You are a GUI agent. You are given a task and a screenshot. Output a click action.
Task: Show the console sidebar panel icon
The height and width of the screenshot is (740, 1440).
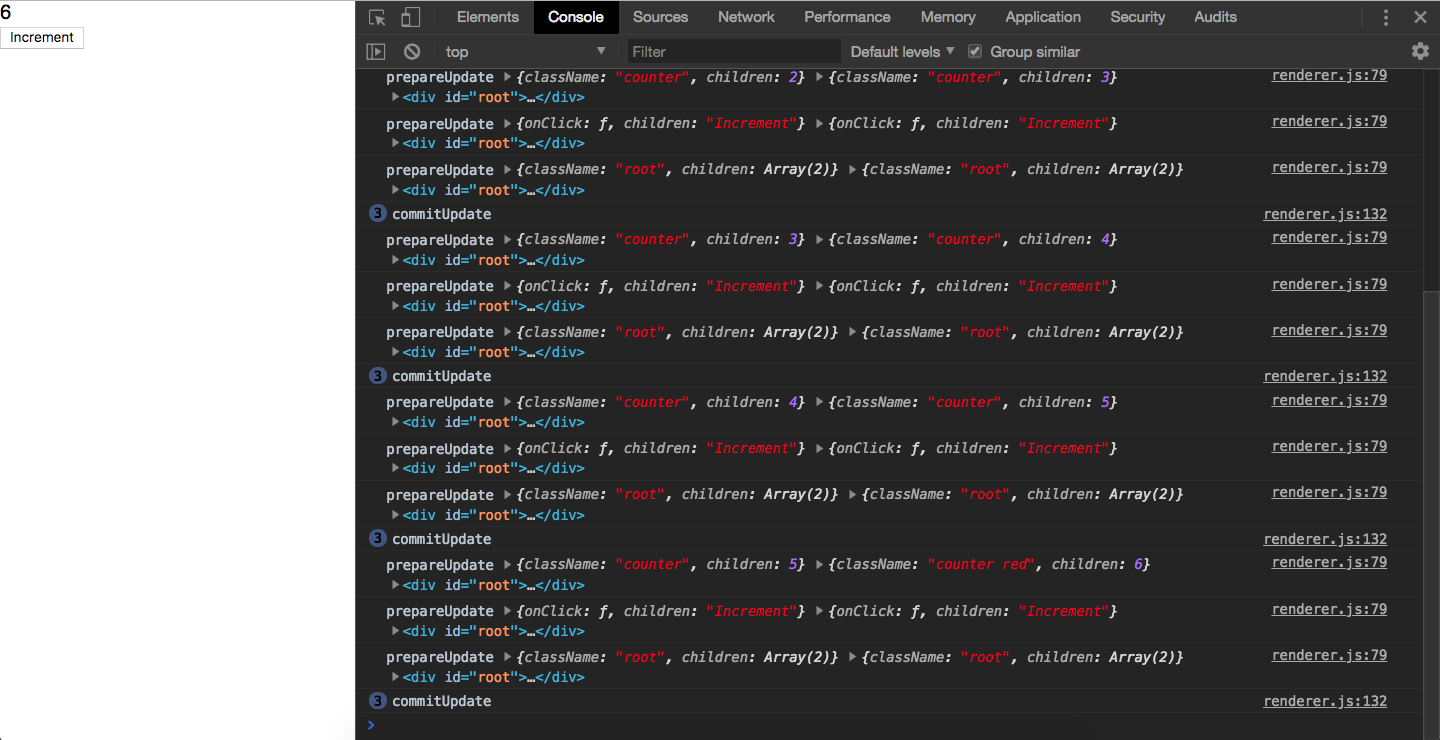376,52
